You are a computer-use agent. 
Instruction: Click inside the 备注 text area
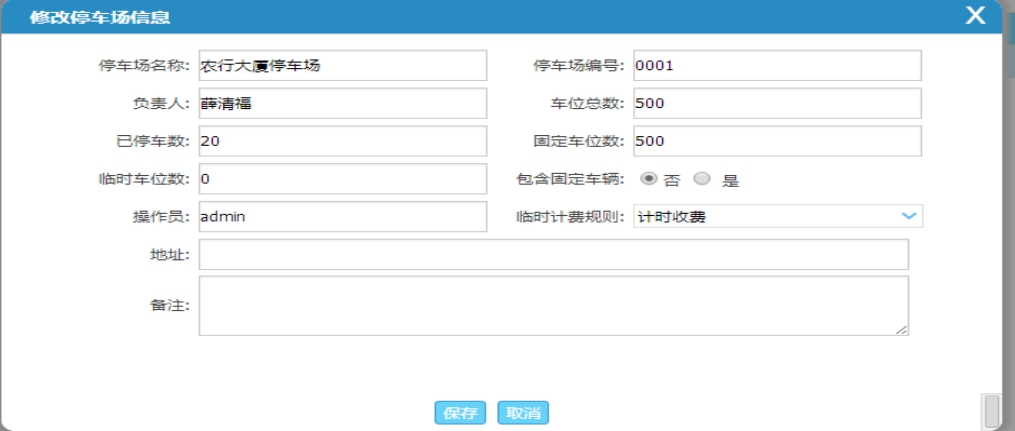pyautogui.click(x=553, y=305)
